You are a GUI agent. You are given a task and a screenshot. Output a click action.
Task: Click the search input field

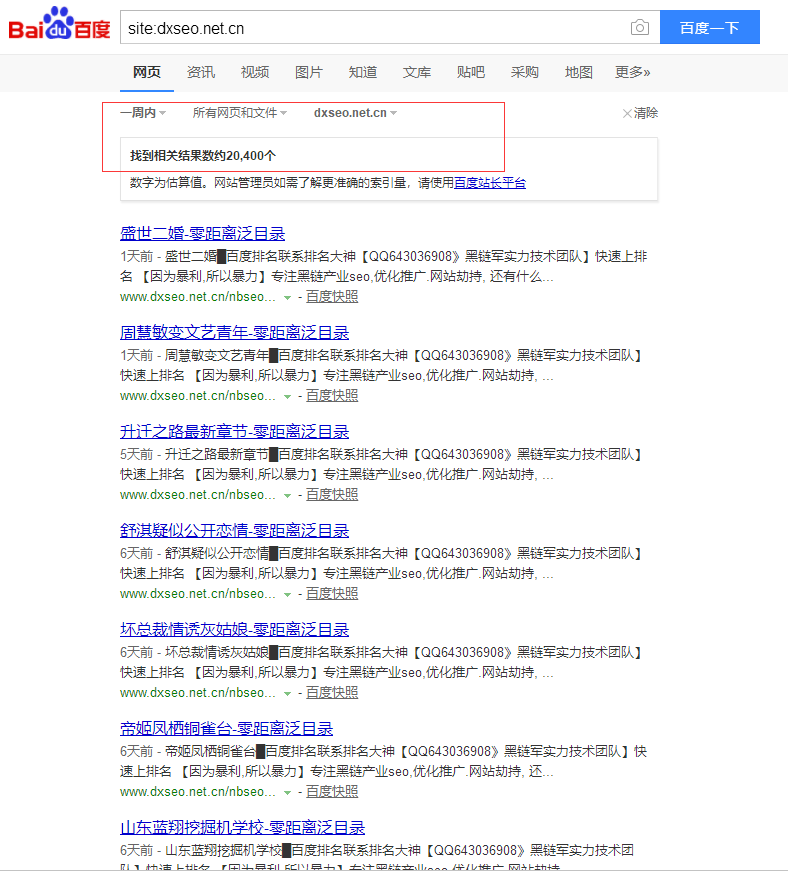tap(370, 28)
